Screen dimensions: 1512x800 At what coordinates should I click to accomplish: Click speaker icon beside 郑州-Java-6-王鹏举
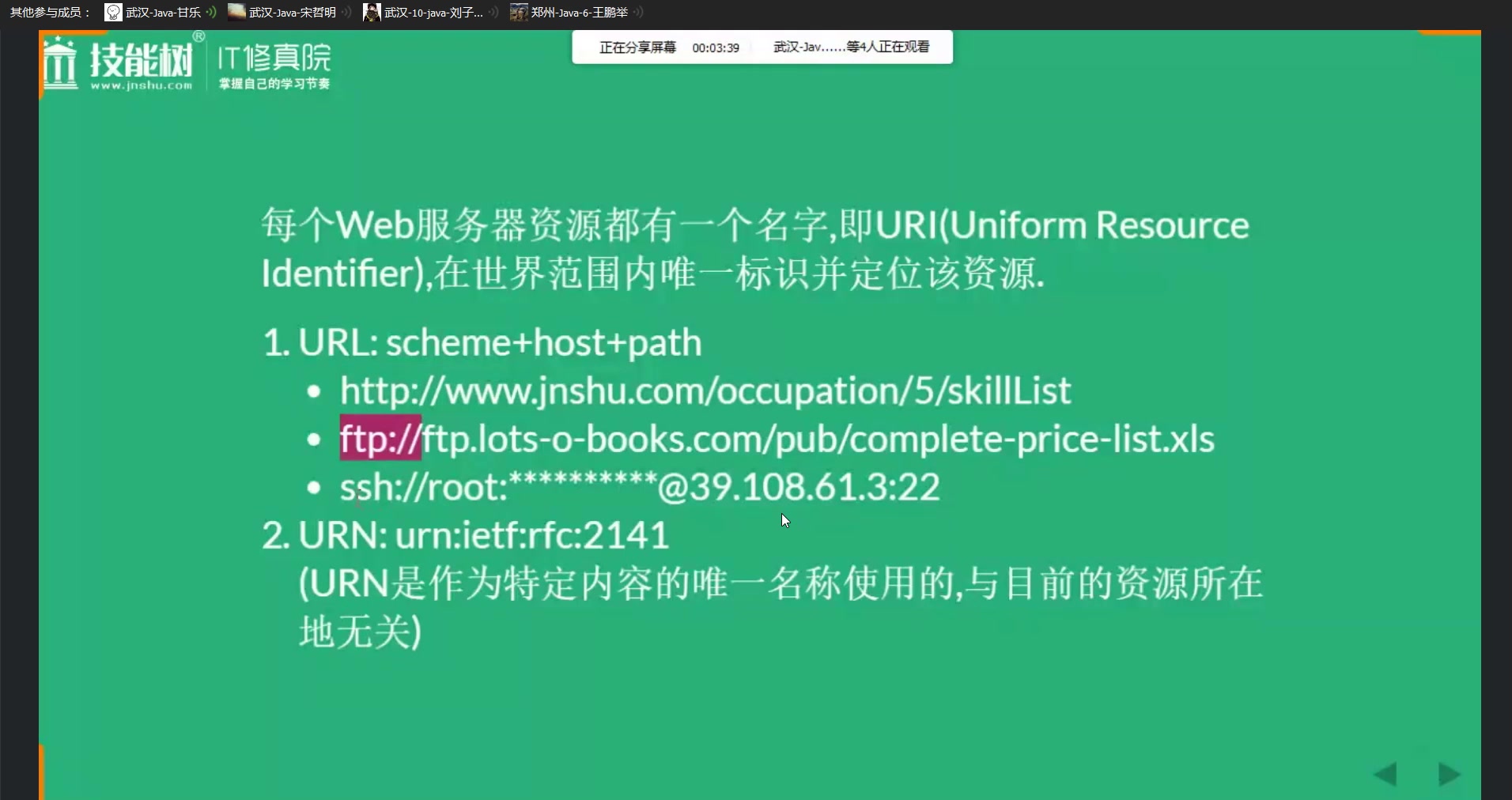coord(638,12)
